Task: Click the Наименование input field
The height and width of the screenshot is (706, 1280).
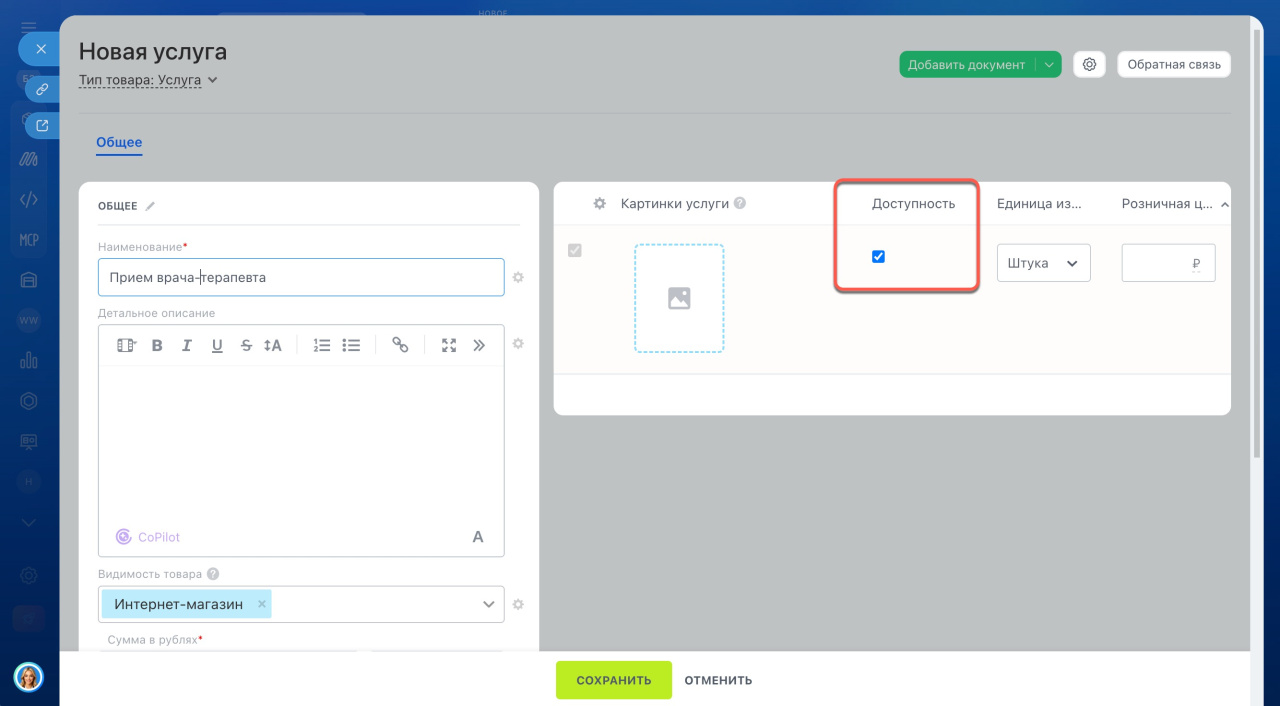Action: point(300,277)
